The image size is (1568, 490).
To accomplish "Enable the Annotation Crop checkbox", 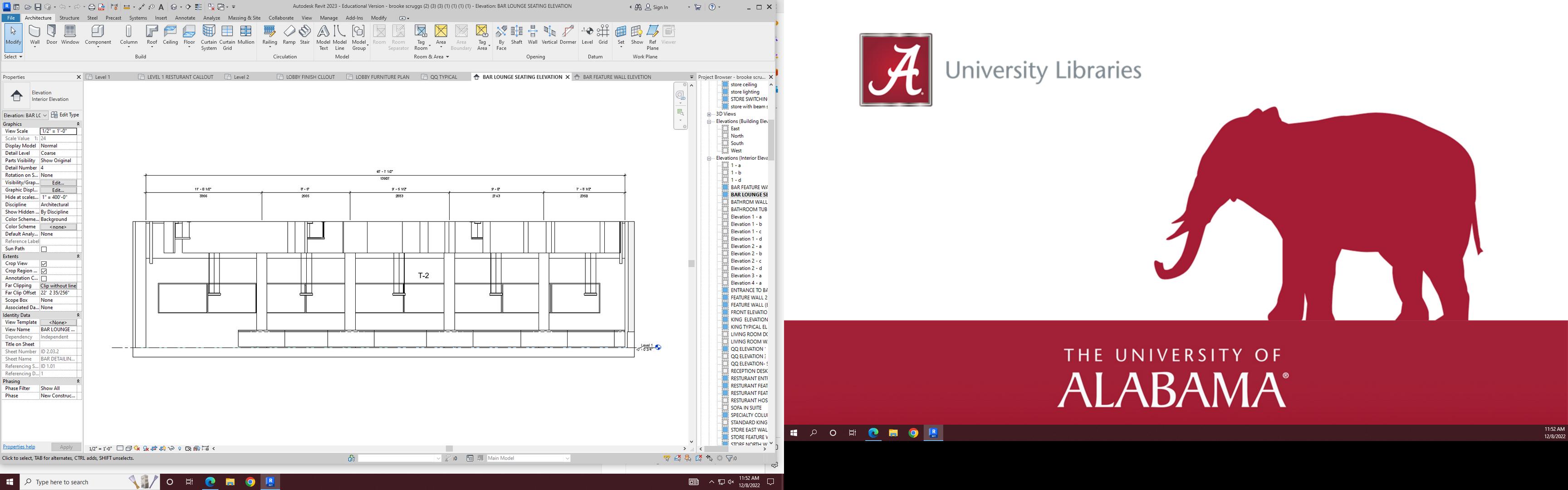I will pyautogui.click(x=44, y=278).
